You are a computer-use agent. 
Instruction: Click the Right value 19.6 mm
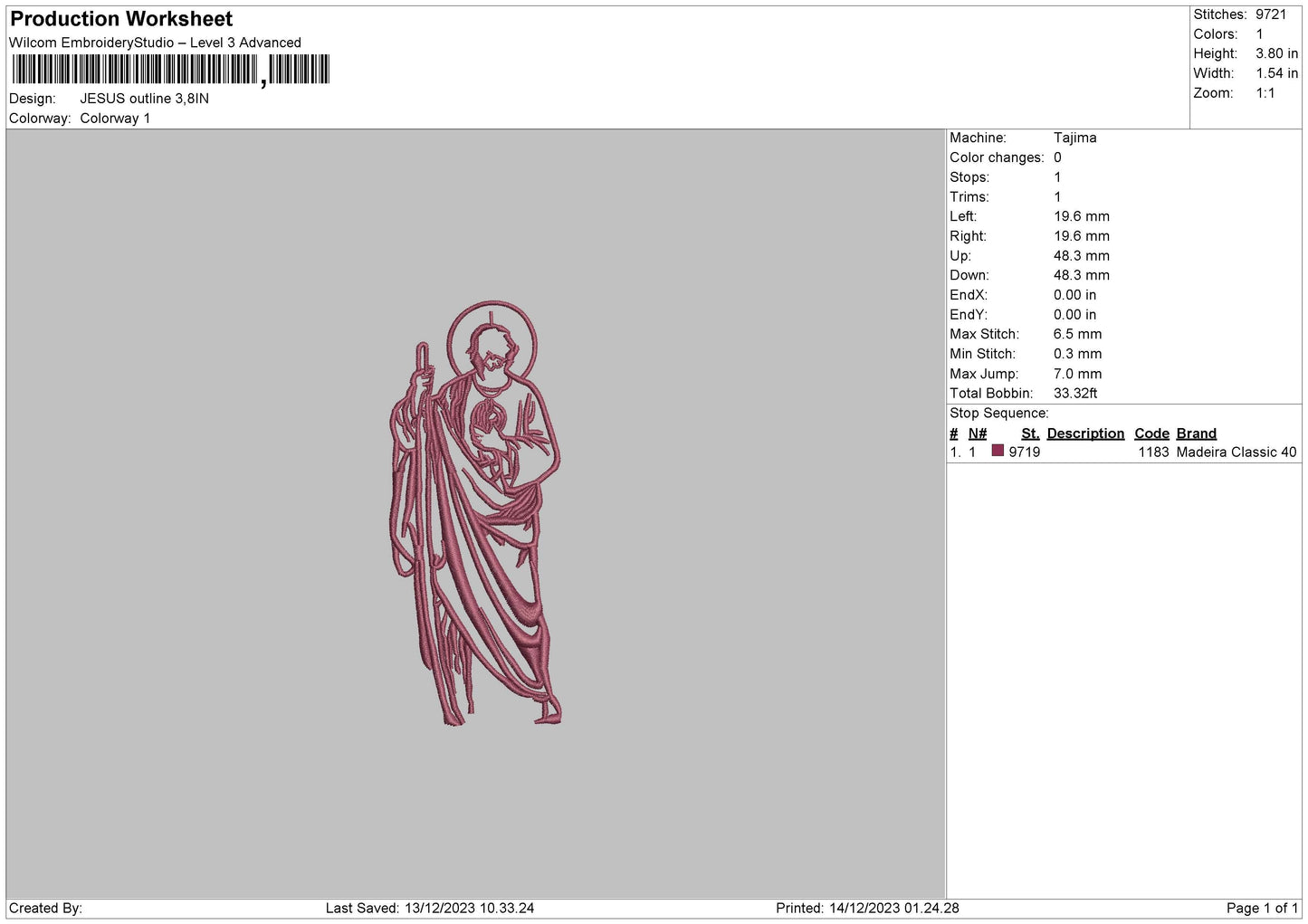(x=1082, y=236)
